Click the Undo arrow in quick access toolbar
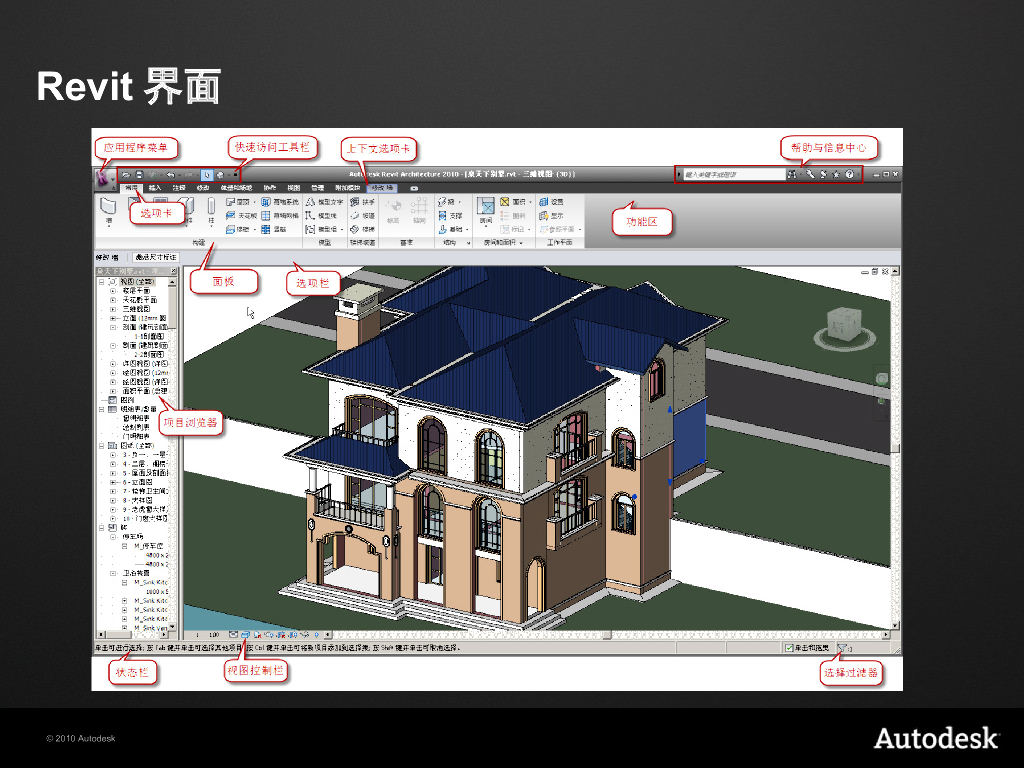 tap(170, 175)
